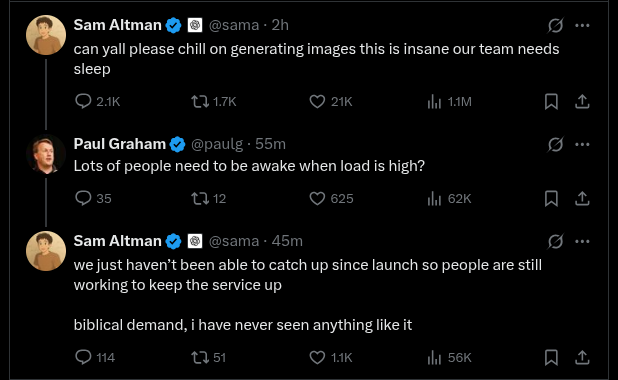Screen dimensions: 618x380
Task: View analytics for tweet with 1.1M views
Action: point(434,102)
